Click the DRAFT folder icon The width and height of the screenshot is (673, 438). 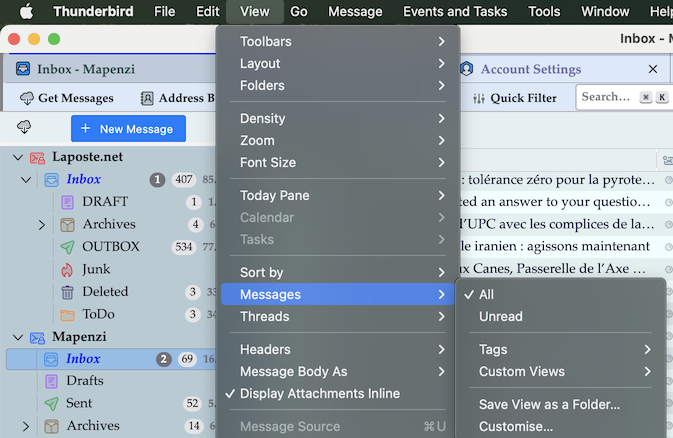[67, 202]
